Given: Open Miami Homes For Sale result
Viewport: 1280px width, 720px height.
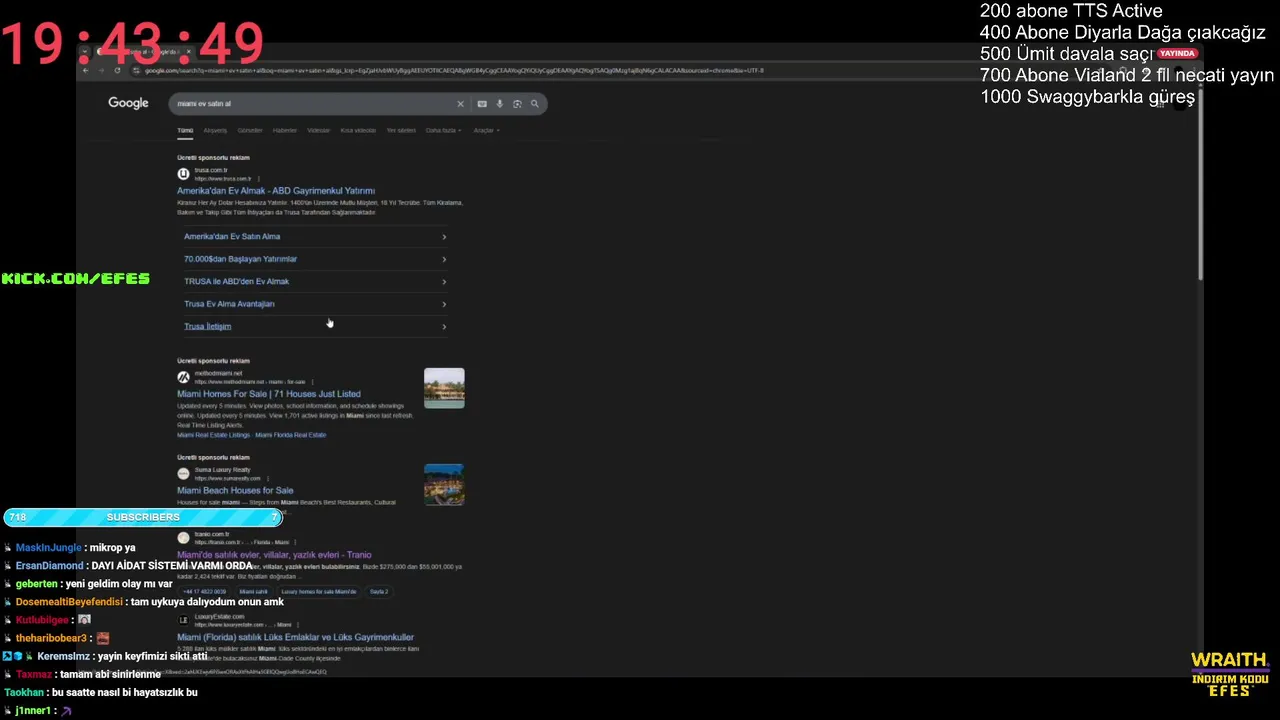Looking at the screenshot, I should (269, 394).
